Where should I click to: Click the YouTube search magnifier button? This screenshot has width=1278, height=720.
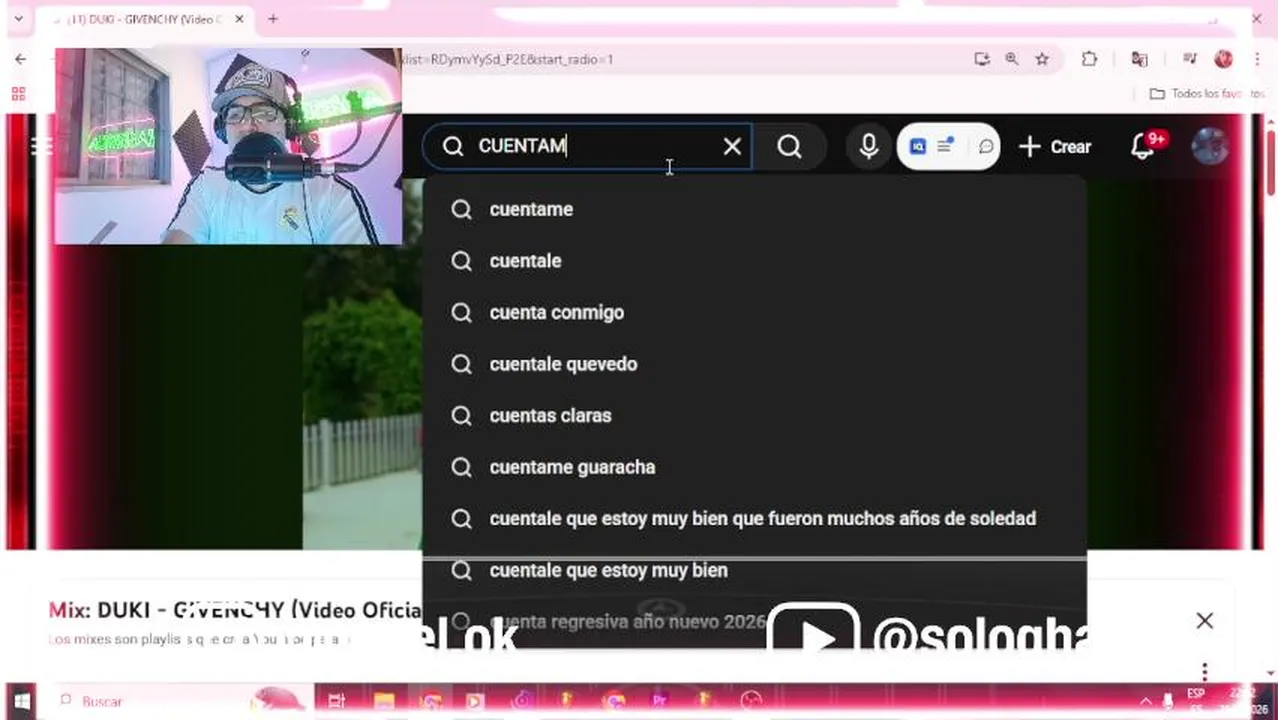click(x=789, y=147)
